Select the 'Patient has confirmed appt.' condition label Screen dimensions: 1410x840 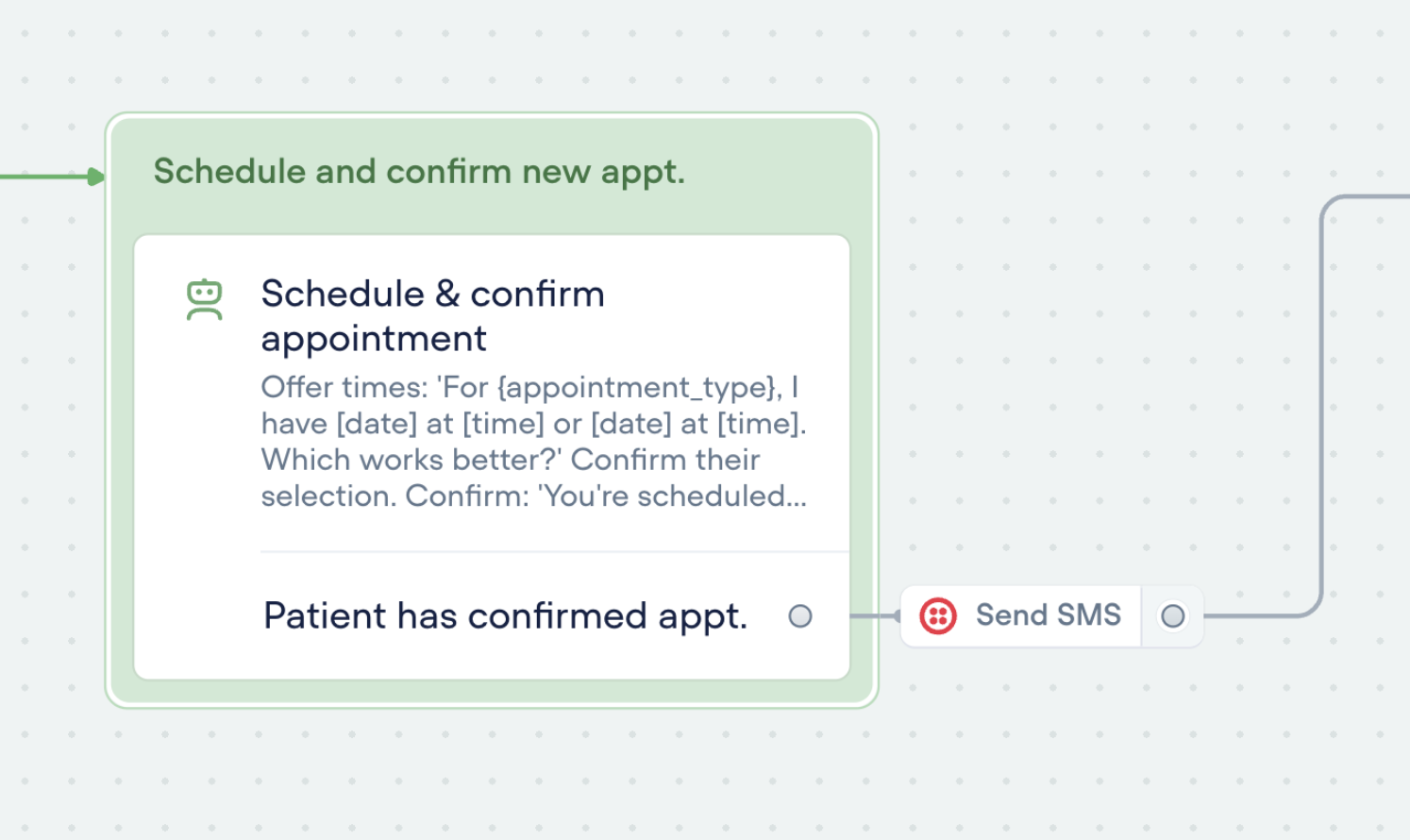pyautogui.click(x=505, y=616)
